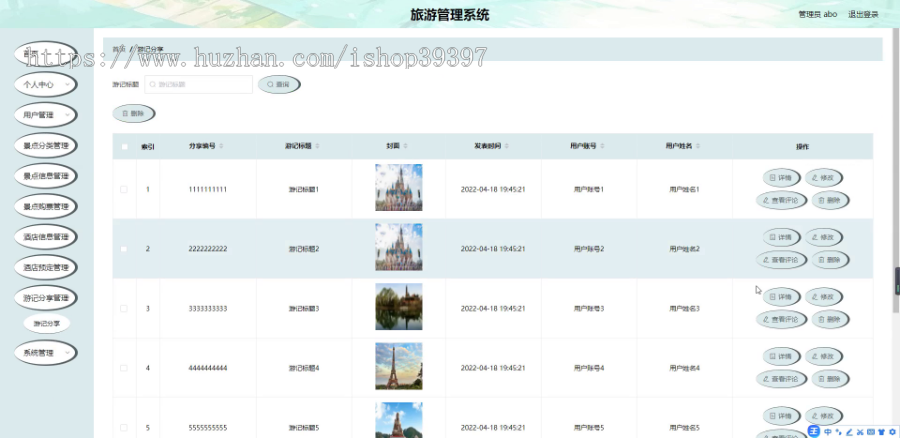The width and height of the screenshot is (900, 438).
Task: Click 查看评论 for row 游记标题2
Action: click(781, 260)
